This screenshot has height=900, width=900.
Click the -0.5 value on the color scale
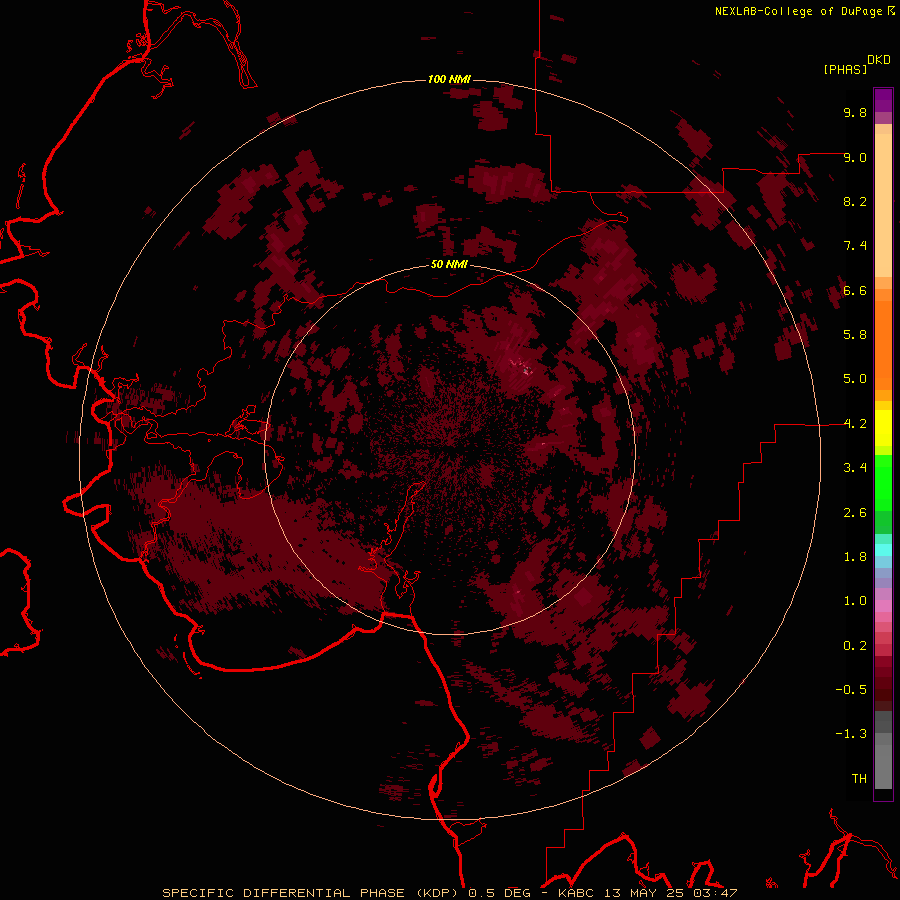tap(851, 690)
